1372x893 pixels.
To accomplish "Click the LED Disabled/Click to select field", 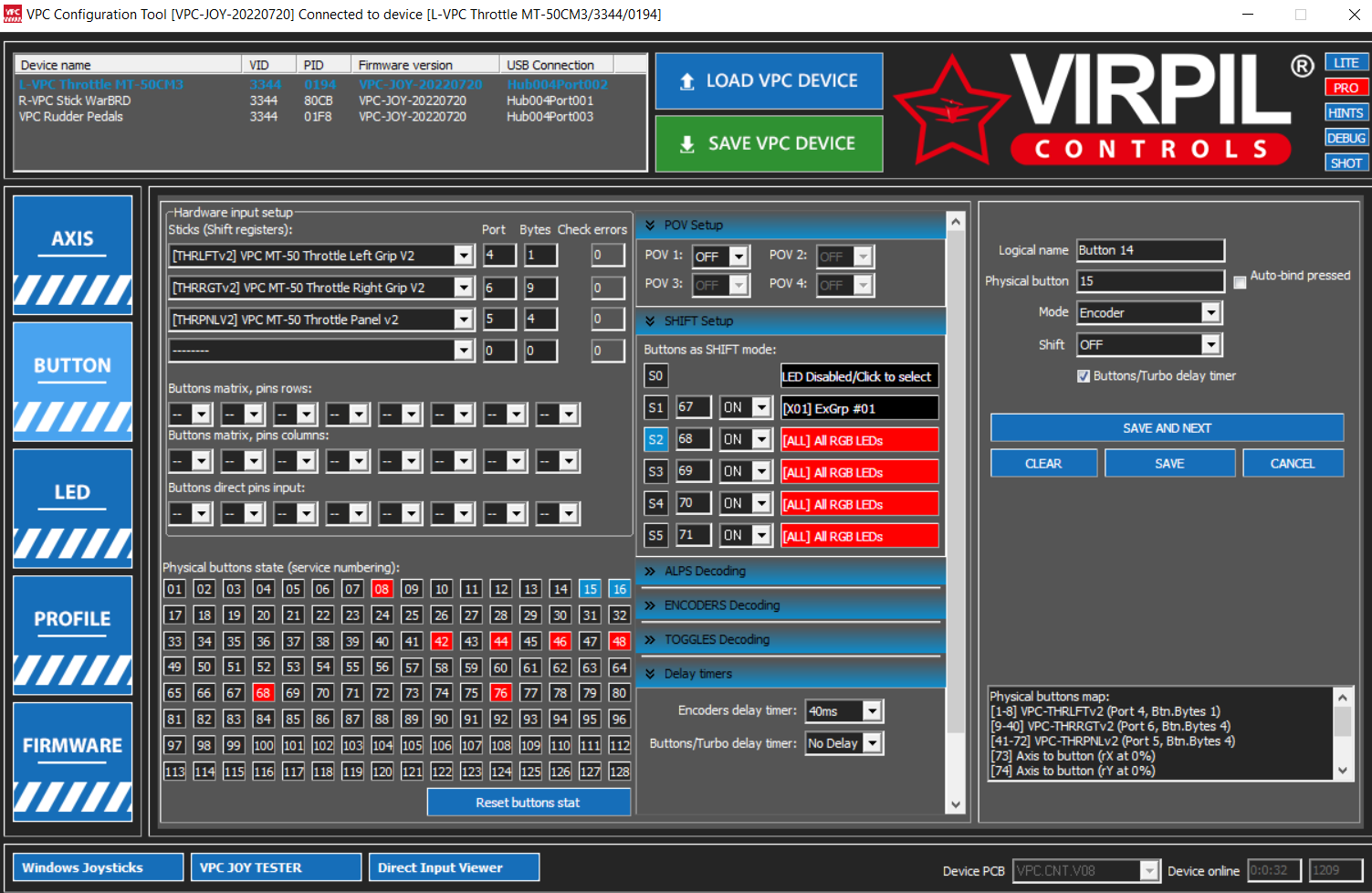I will click(859, 376).
